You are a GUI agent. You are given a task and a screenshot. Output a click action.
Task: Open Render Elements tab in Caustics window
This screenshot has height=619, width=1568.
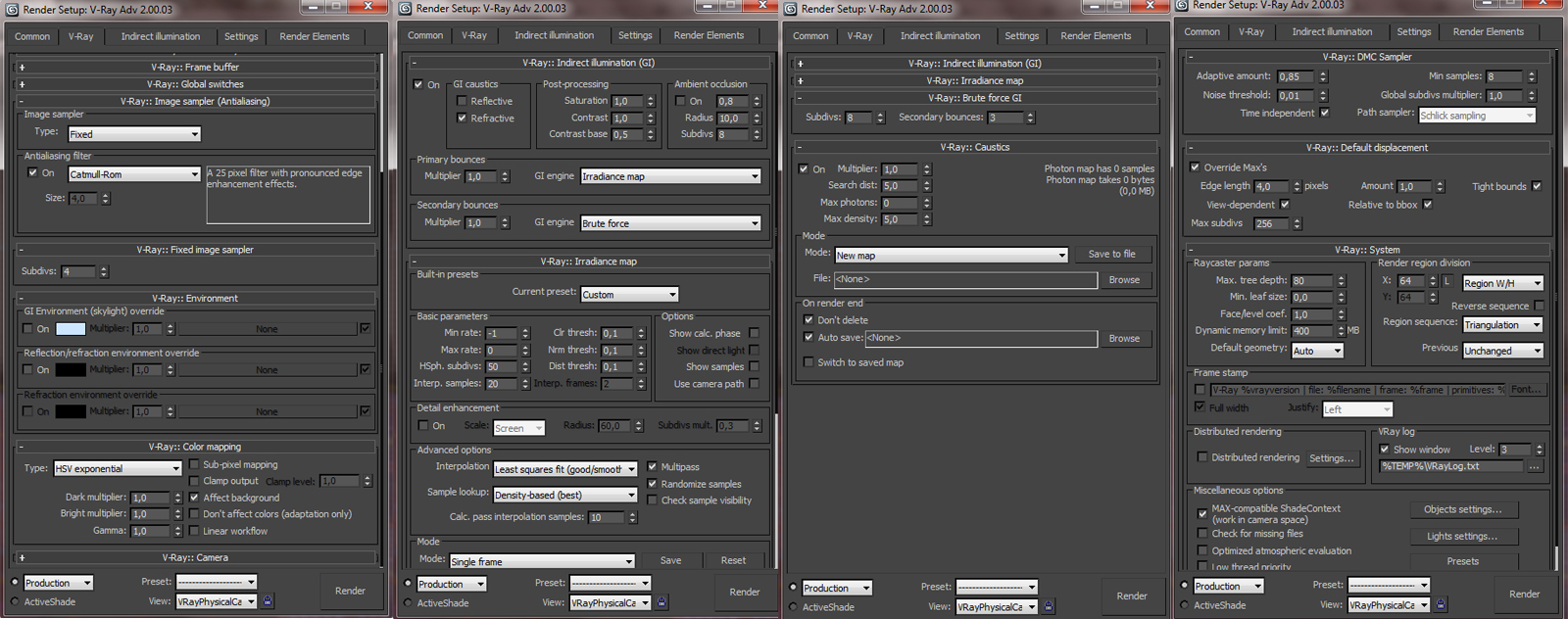click(x=1096, y=36)
